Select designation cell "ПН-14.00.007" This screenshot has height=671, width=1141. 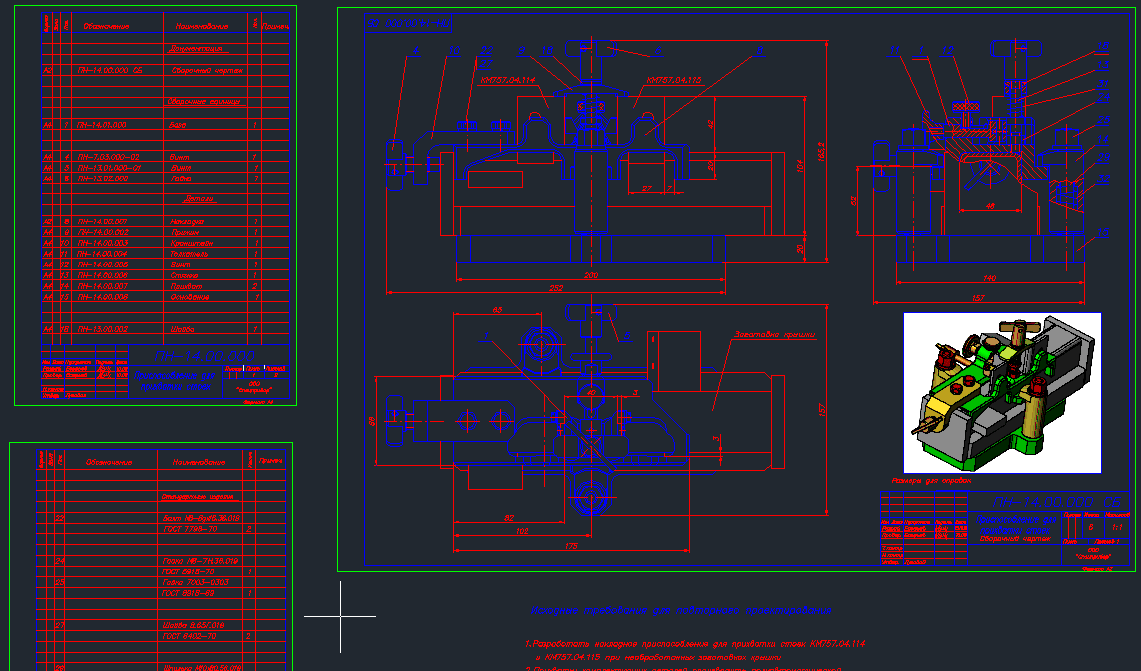(x=103, y=286)
